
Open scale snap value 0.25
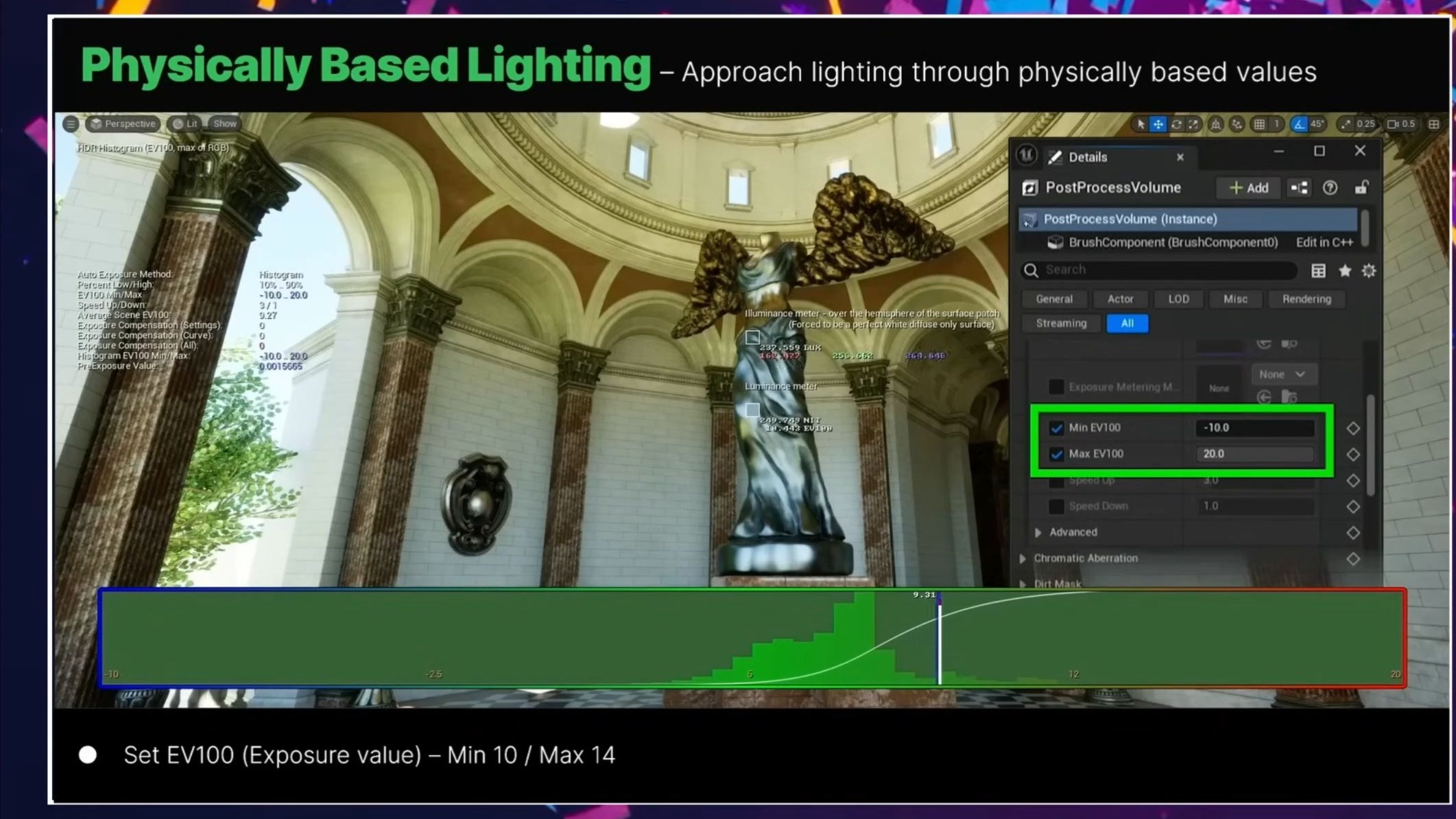point(1365,124)
